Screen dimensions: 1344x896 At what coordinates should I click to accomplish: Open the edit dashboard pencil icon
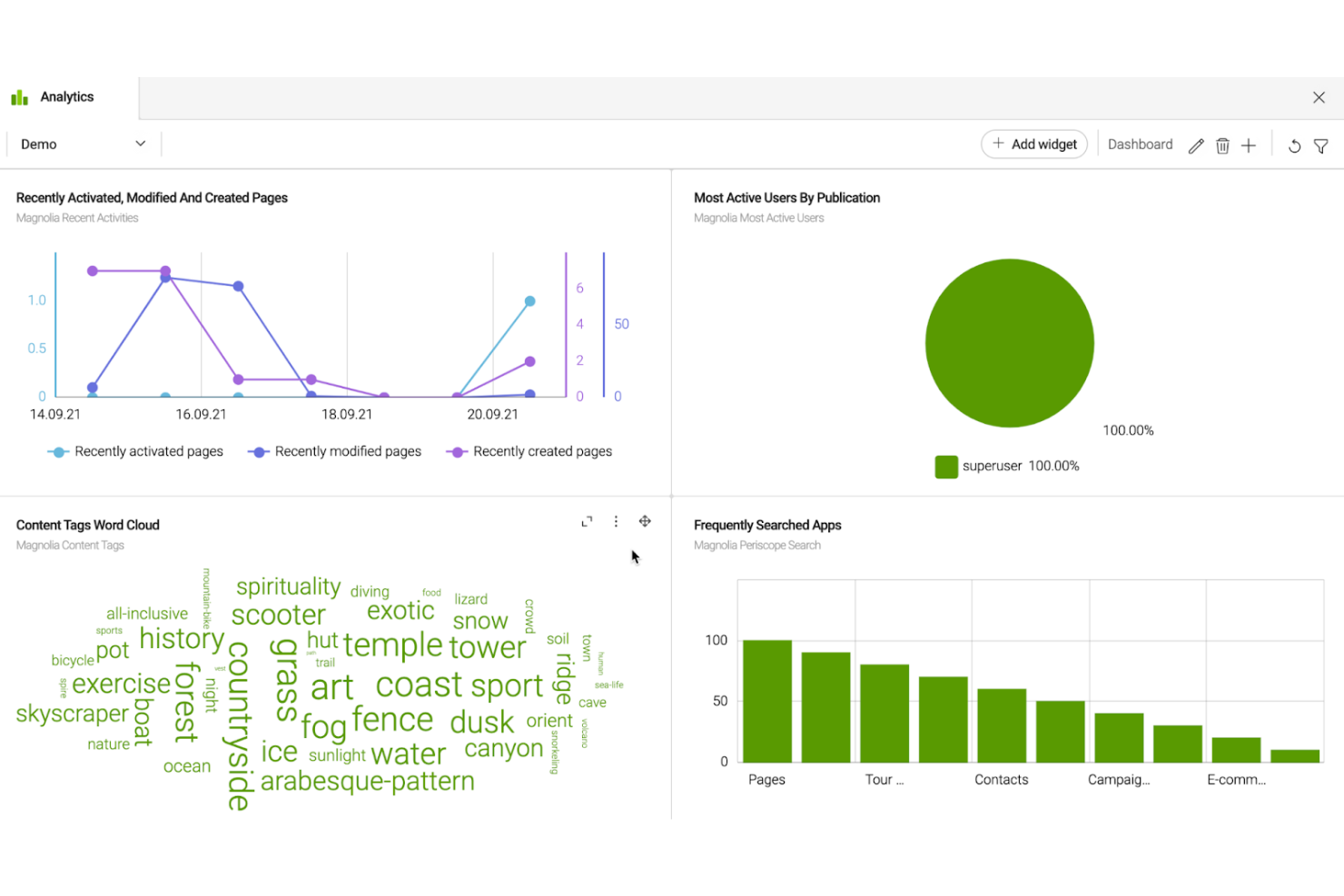[x=1196, y=144]
